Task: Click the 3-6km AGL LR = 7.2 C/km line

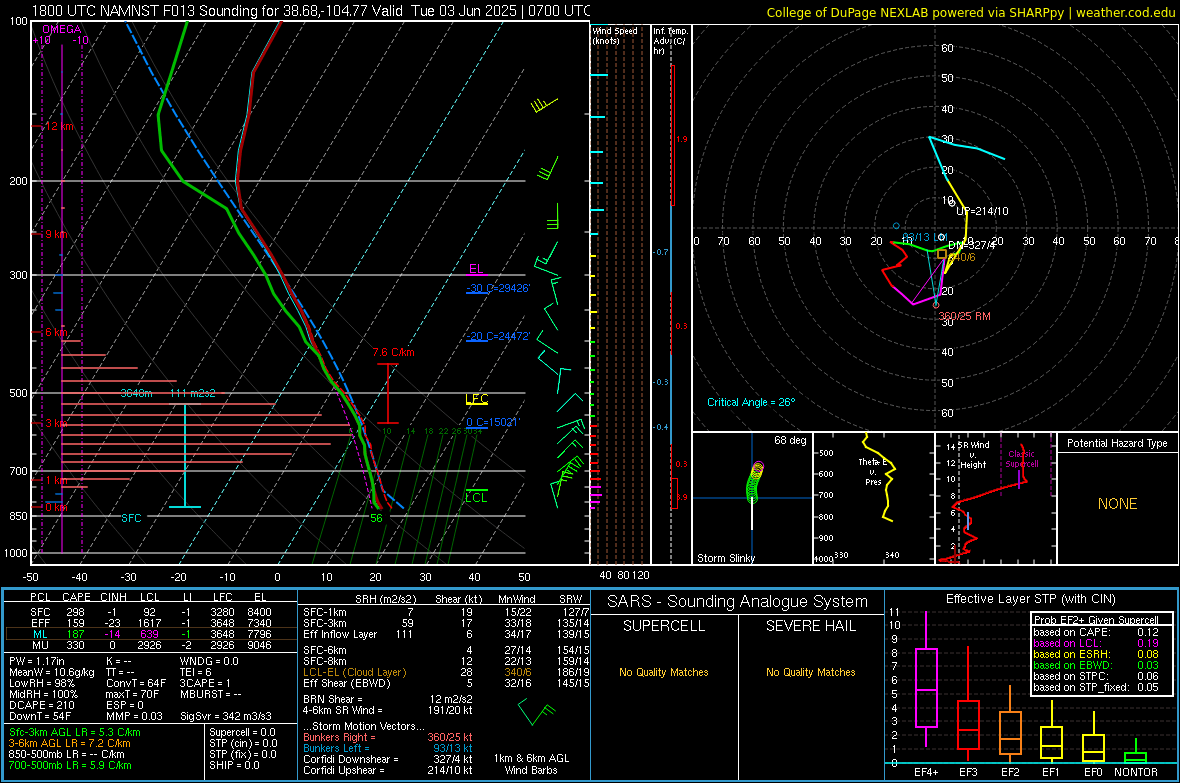Action: [x=69, y=743]
